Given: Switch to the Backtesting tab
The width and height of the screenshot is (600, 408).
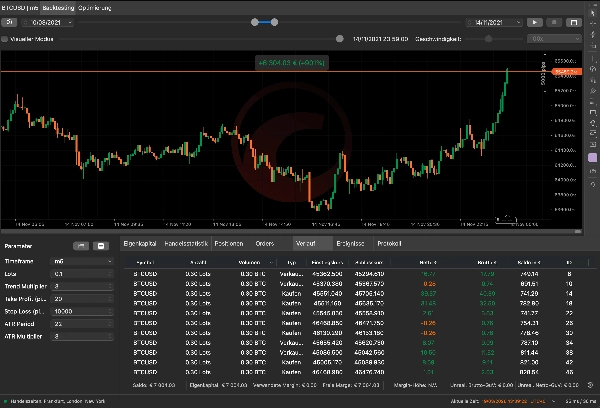Looking at the screenshot, I should pyautogui.click(x=58, y=8).
